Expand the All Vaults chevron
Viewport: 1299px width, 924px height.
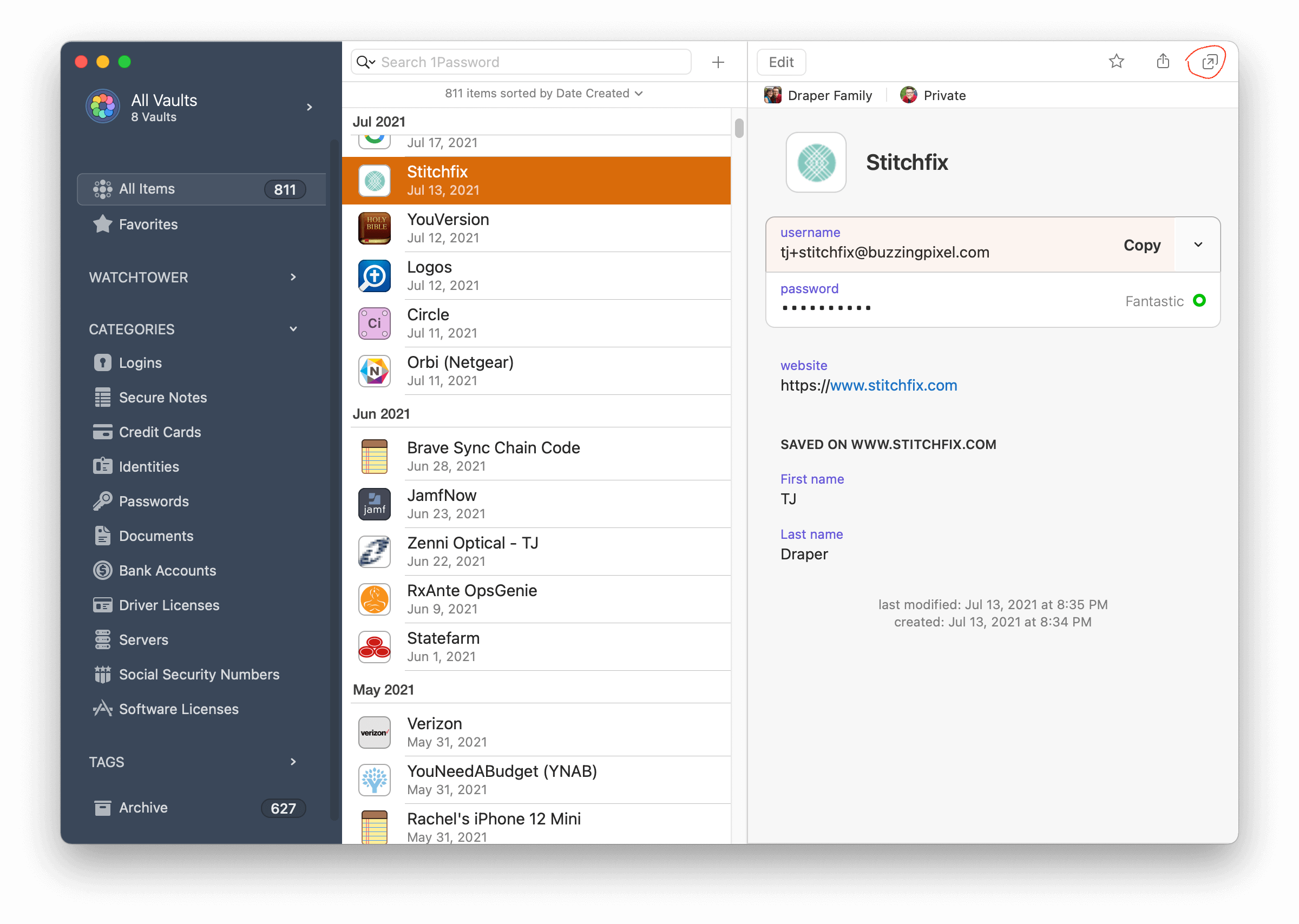309,107
